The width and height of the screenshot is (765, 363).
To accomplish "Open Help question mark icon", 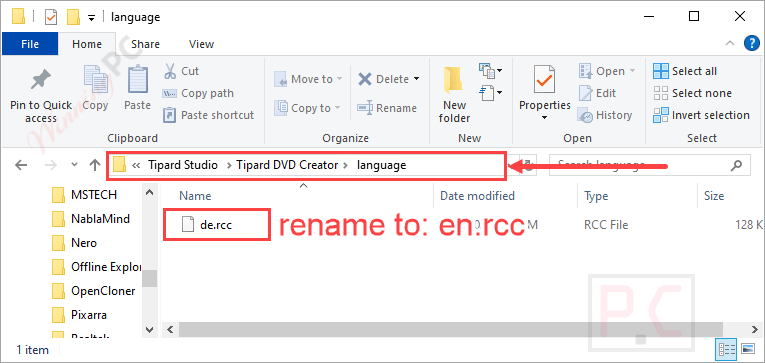I will 751,43.
